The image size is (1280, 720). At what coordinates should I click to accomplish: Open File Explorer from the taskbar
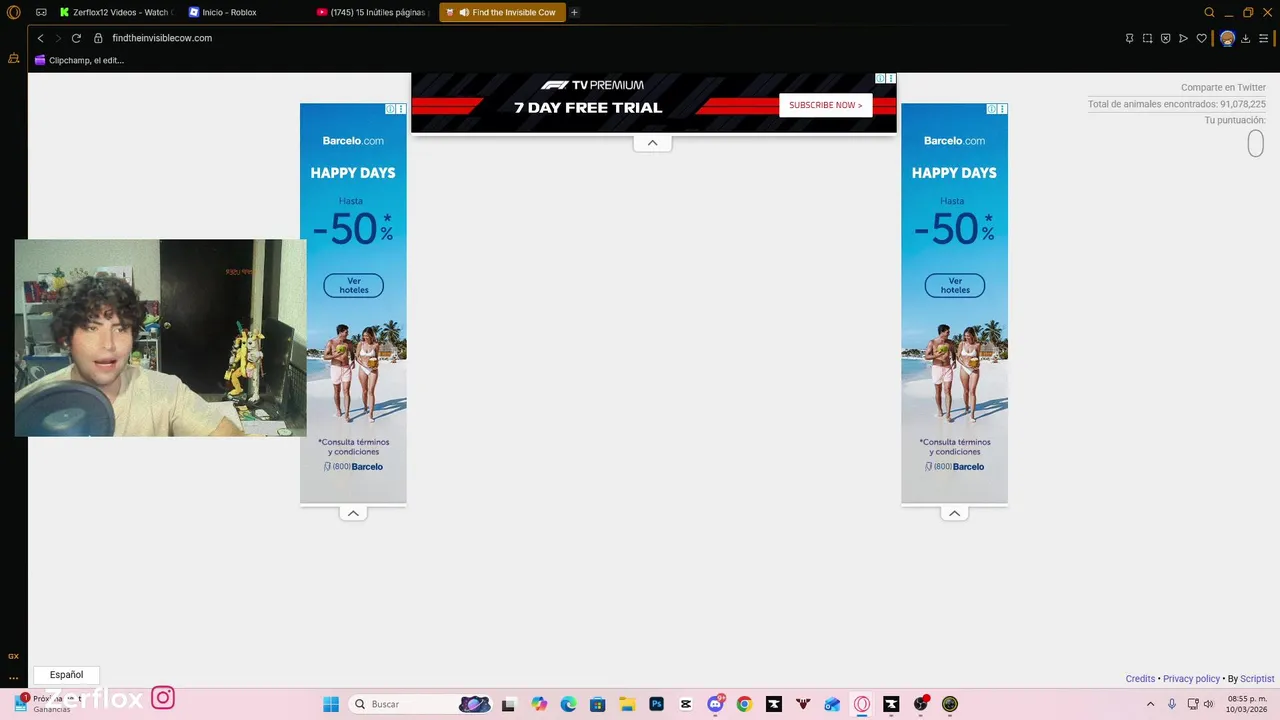627,704
